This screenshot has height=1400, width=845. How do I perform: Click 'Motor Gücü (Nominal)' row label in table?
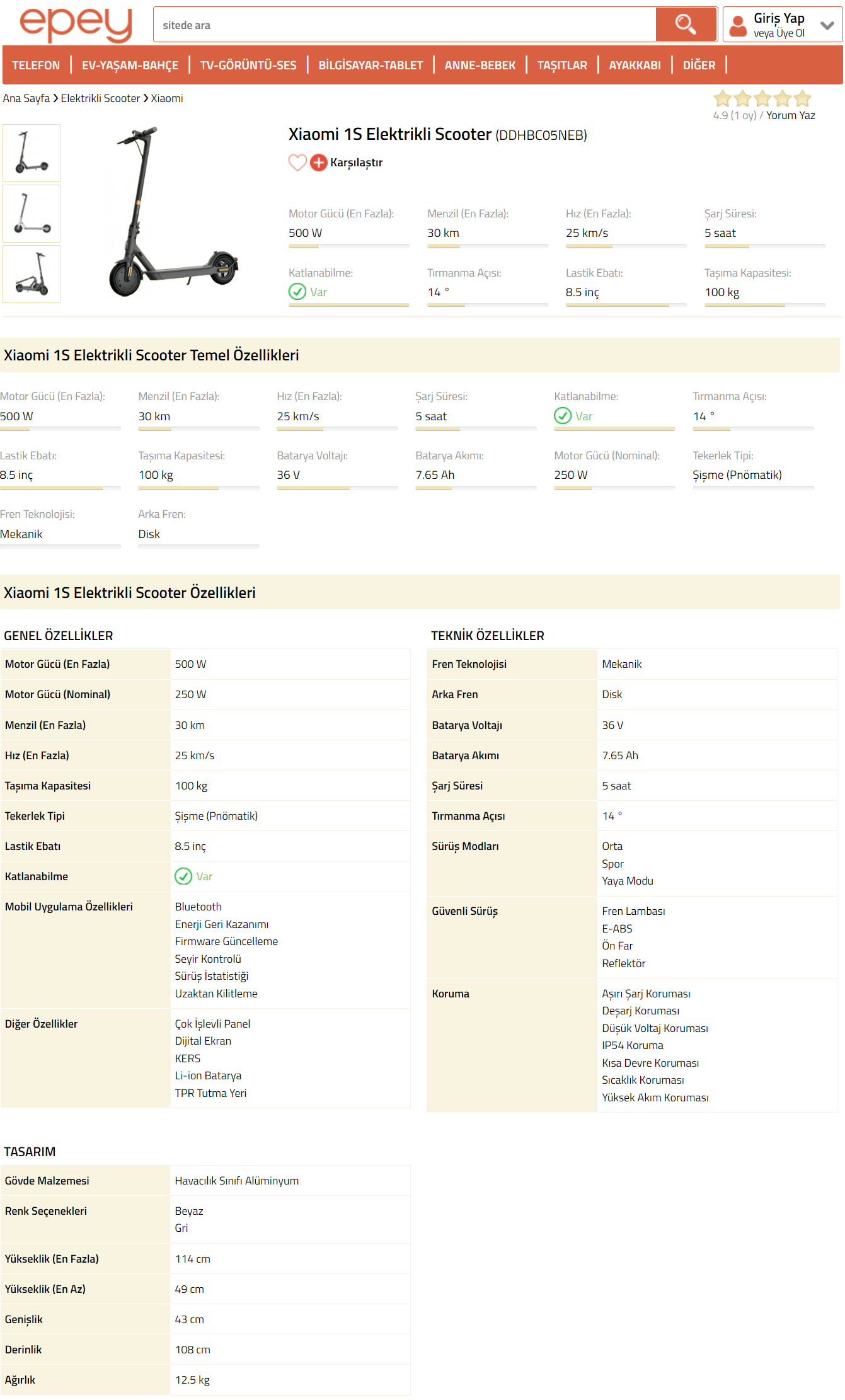(57, 694)
